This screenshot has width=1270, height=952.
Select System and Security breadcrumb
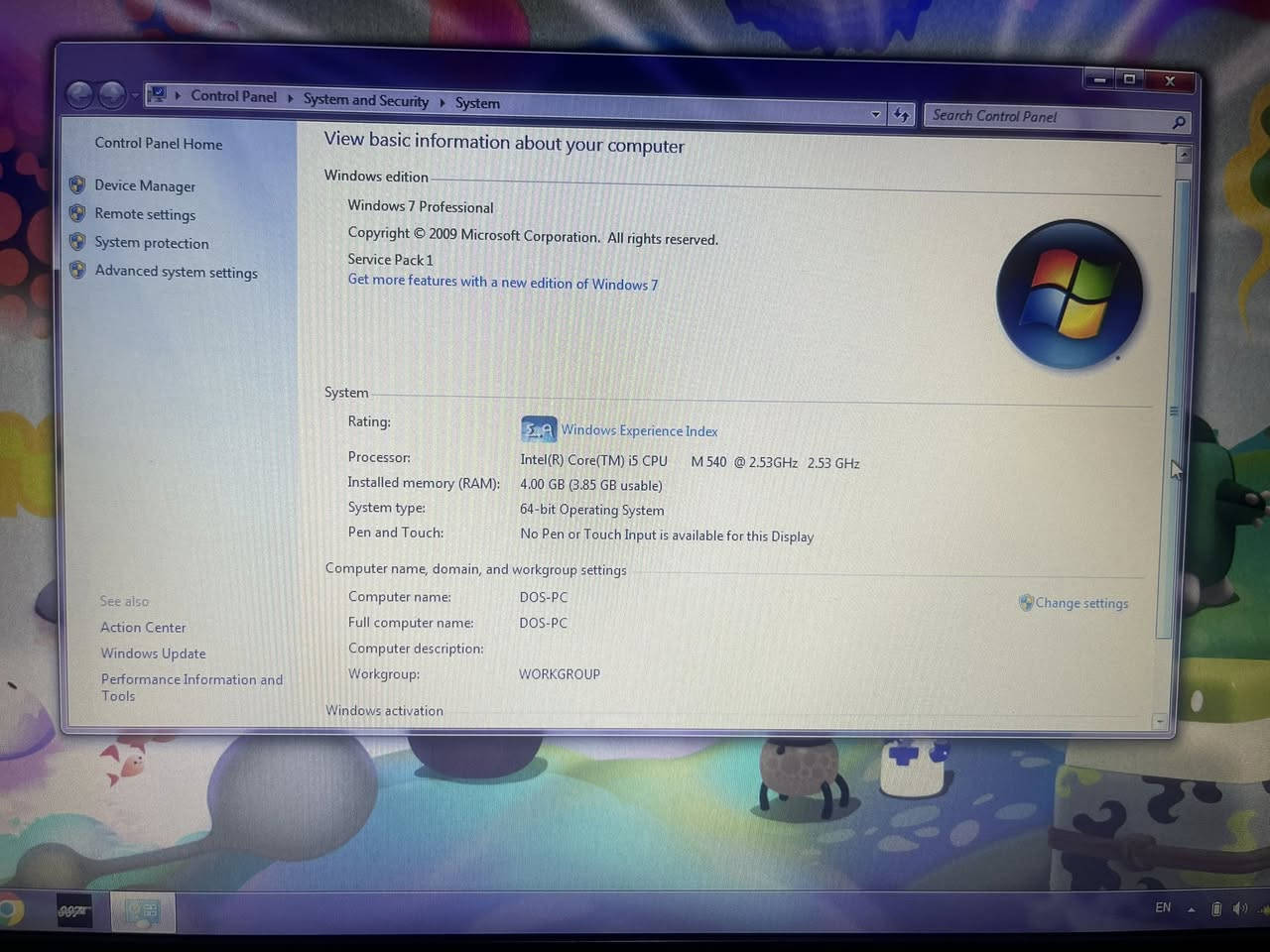click(x=365, y=100)
